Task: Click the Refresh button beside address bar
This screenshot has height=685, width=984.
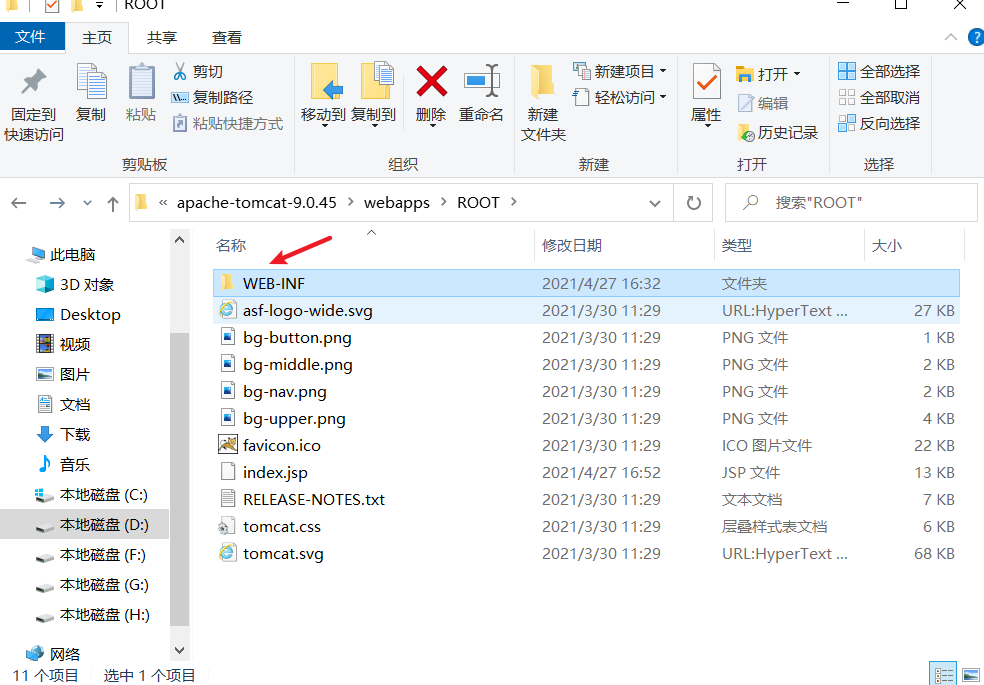Action: (x=693, y=203)
